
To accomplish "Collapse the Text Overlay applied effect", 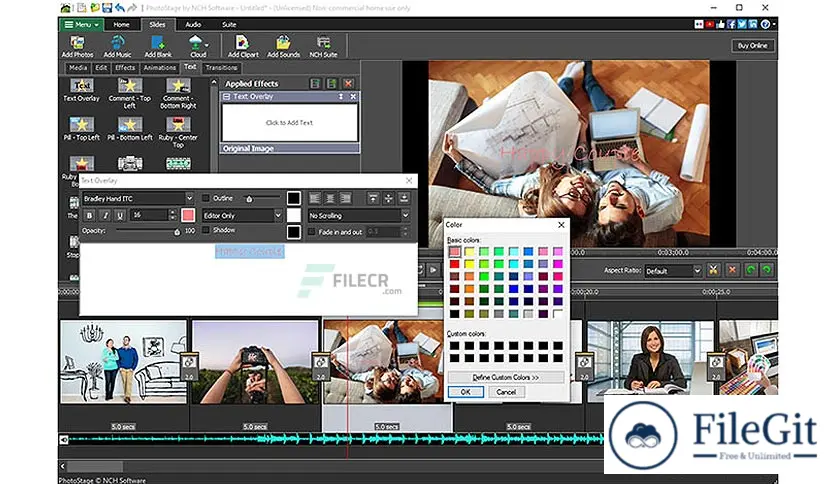I will pyautogui.click(x=227, y=96).
